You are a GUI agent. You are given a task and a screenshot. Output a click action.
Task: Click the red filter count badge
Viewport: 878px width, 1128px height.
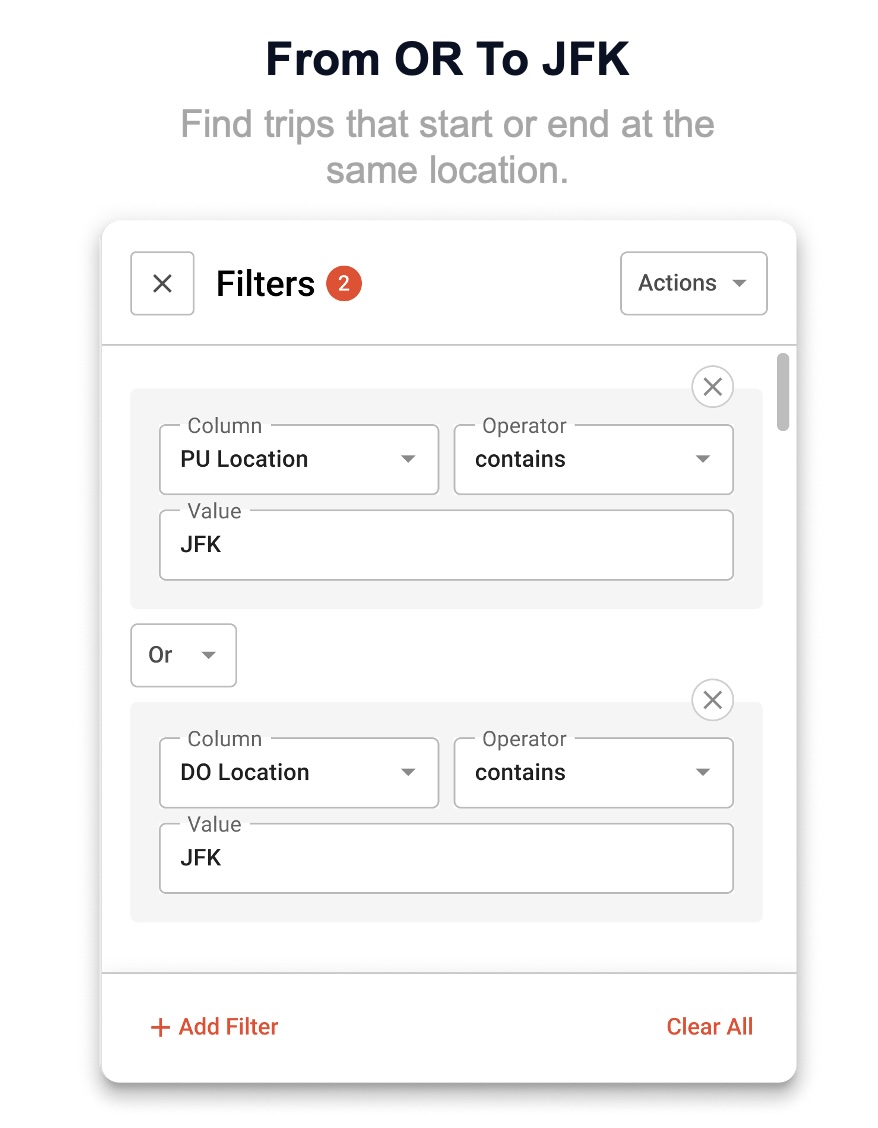click(343, 284)
